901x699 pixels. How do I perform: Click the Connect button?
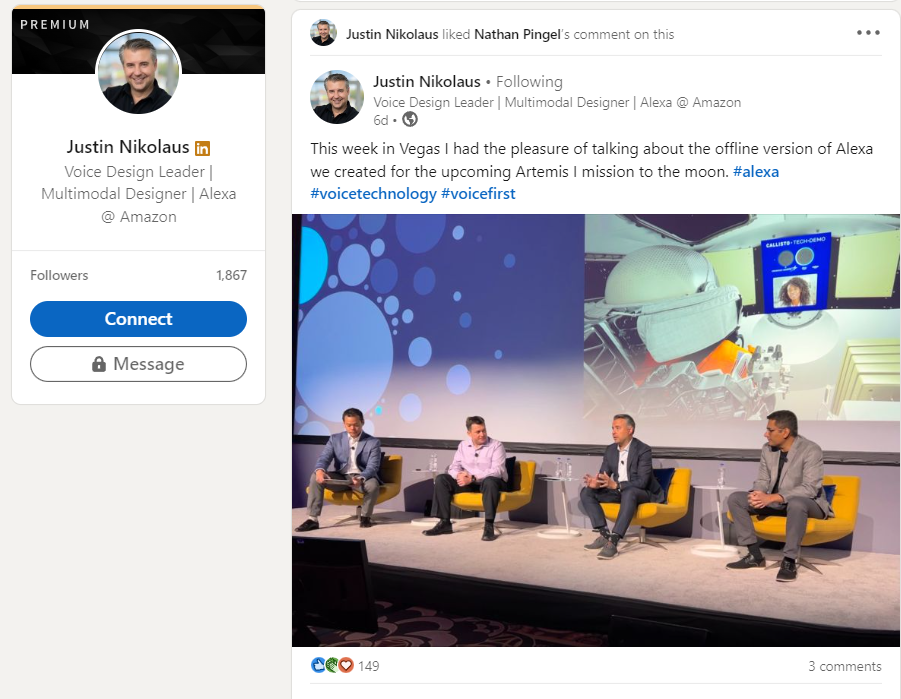click(138, 319)
